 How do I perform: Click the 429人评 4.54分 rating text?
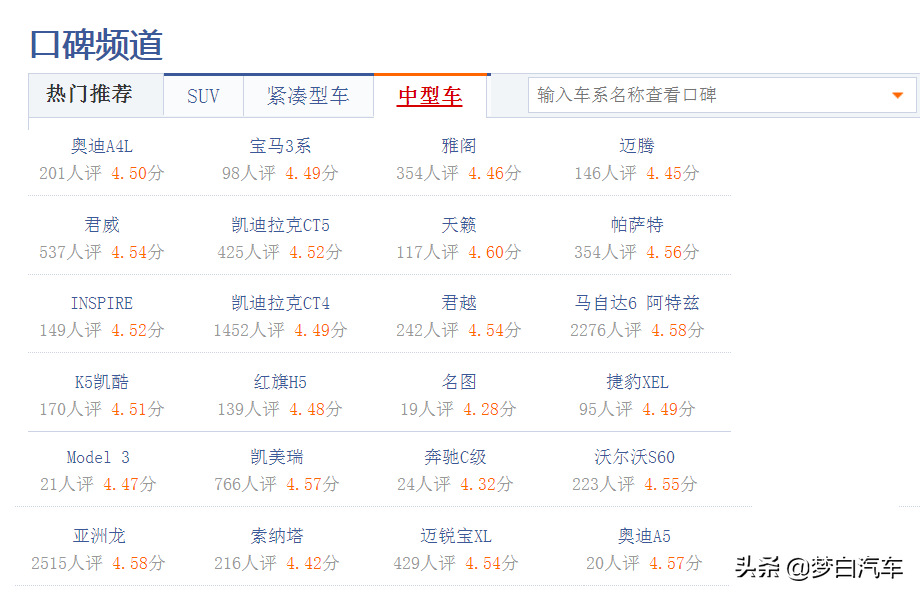click(455, 563)
